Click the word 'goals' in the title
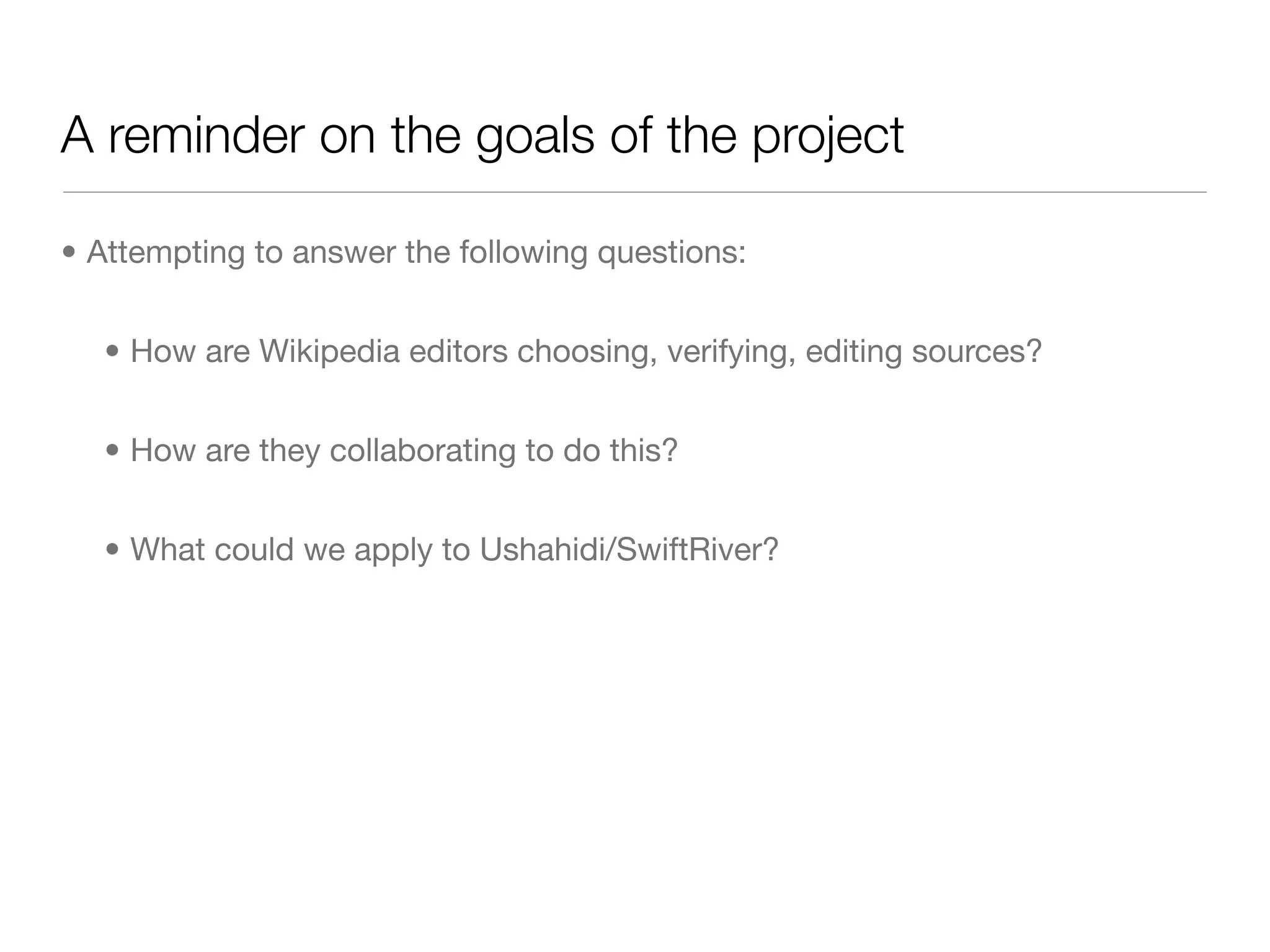 click(535, 137)
